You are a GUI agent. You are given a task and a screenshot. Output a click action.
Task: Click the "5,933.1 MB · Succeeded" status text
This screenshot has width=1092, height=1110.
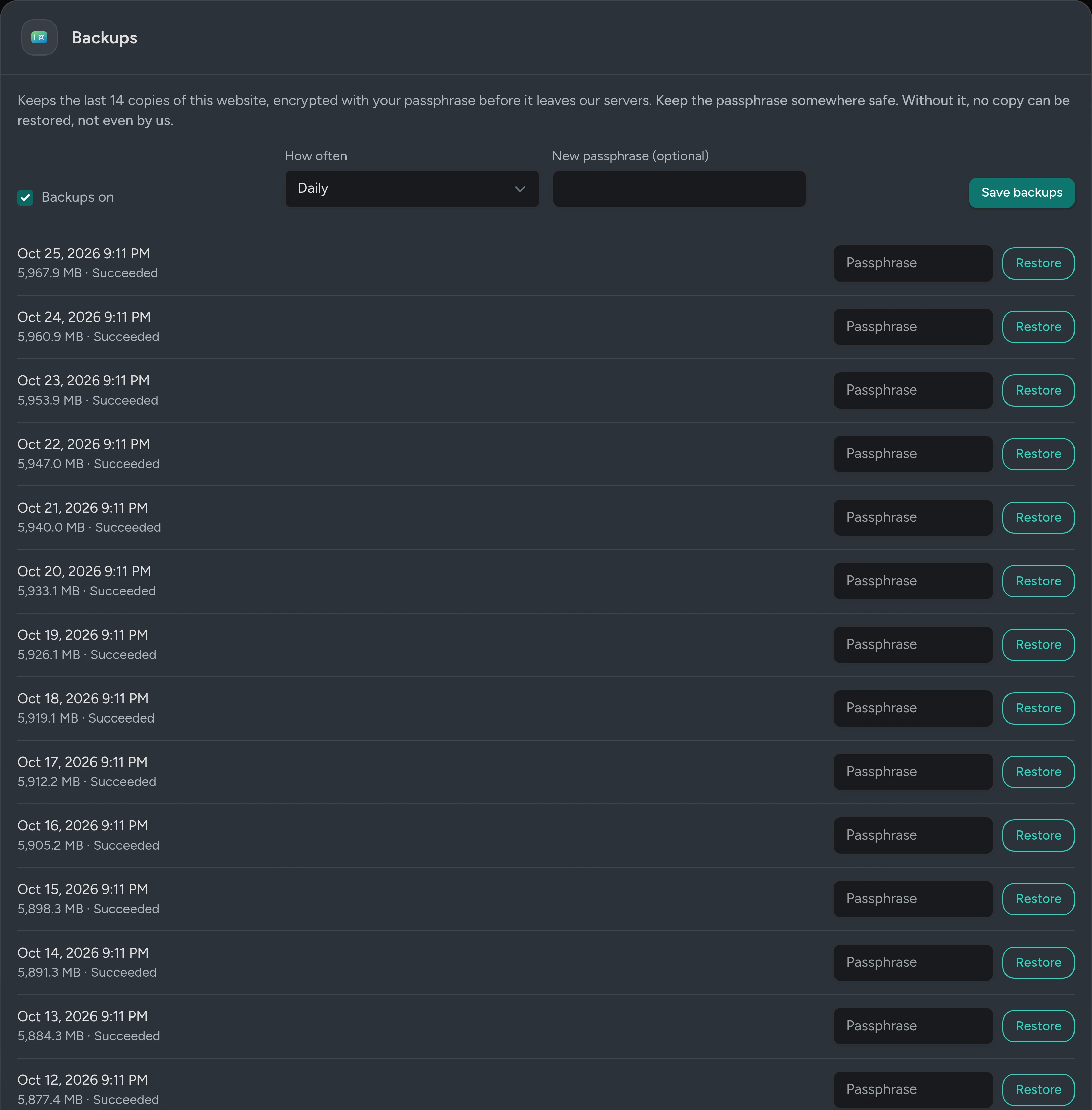(x=86, y=591)
